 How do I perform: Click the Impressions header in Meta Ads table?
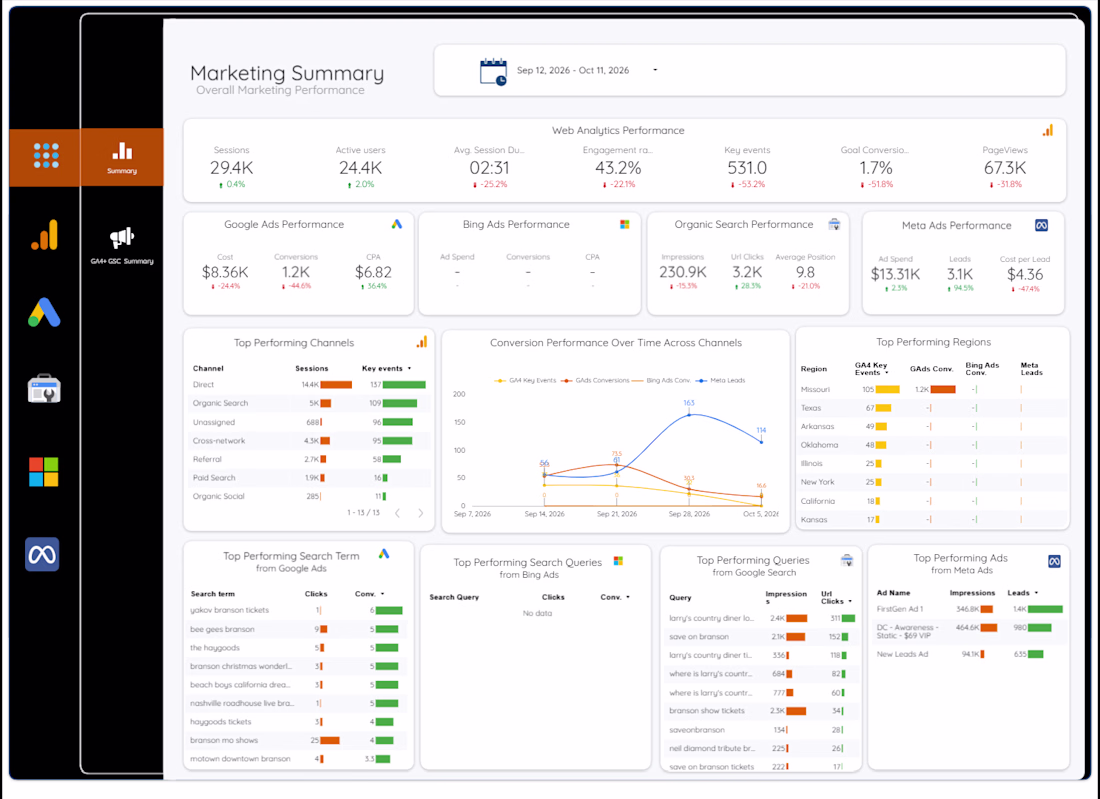972,593
